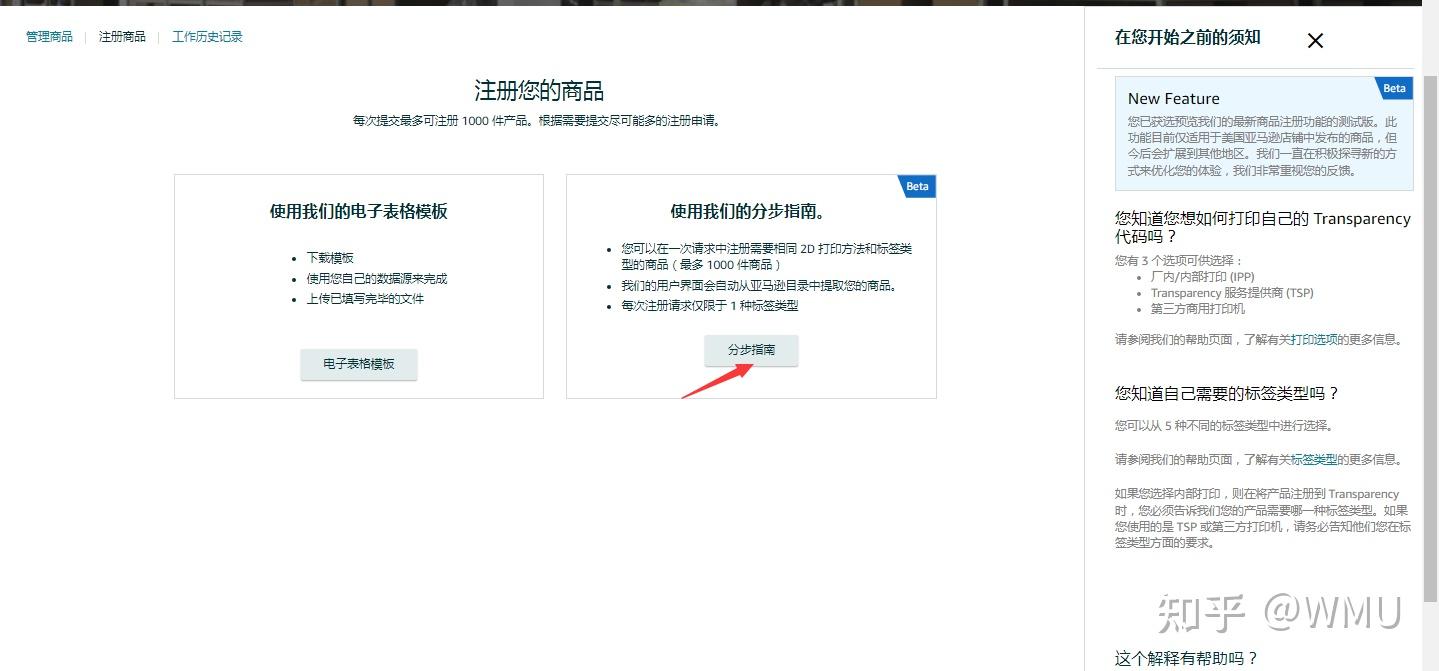The image size is (1439, 671).
Task: Switch to the 注册商品 section
Action: [x=121, y=36]
